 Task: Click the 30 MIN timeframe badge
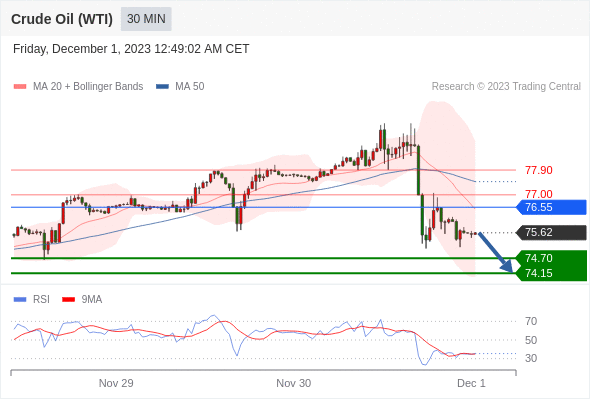click(146, 19)
